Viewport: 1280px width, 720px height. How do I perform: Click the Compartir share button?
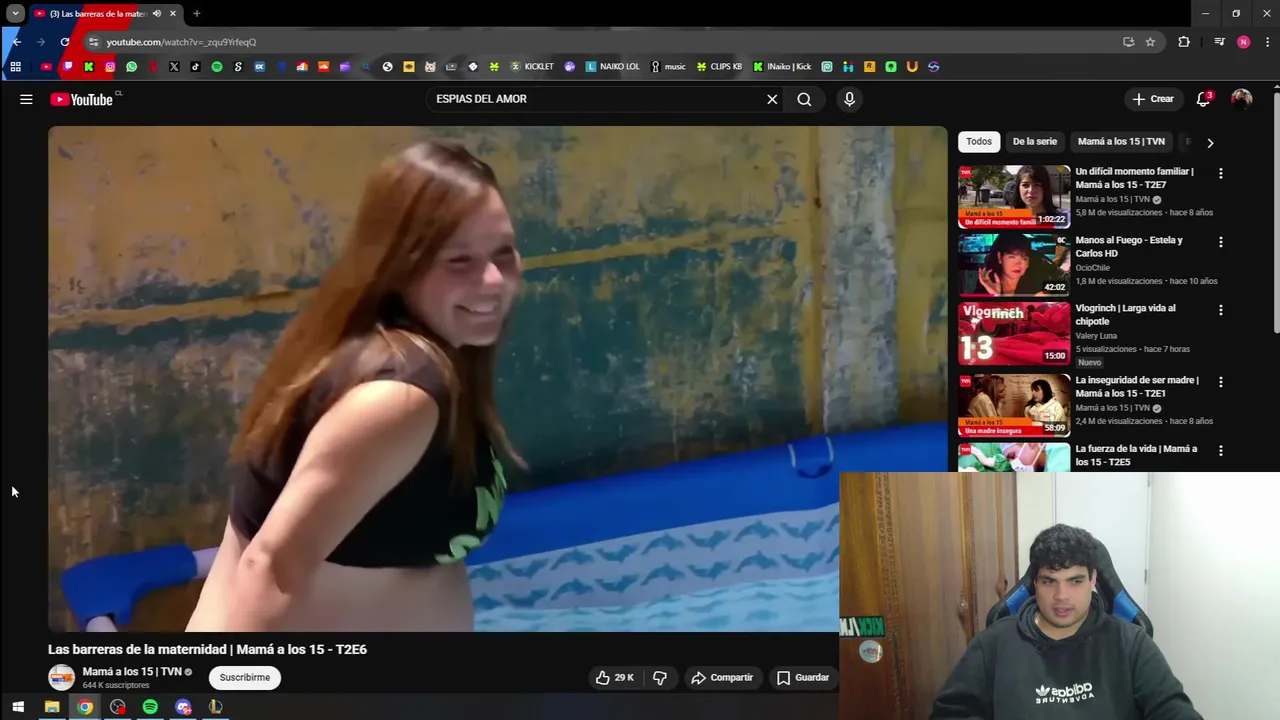[x=722, y=677]
